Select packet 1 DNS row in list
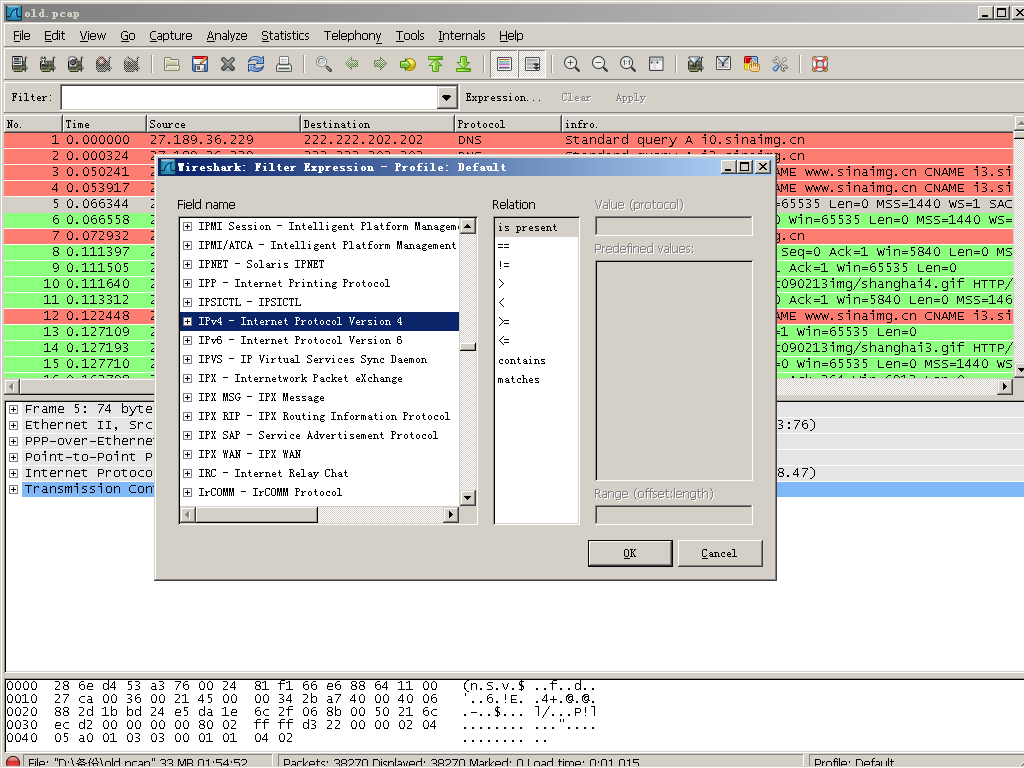This screenshot has width=1024, height=768. tap(509, 140)
